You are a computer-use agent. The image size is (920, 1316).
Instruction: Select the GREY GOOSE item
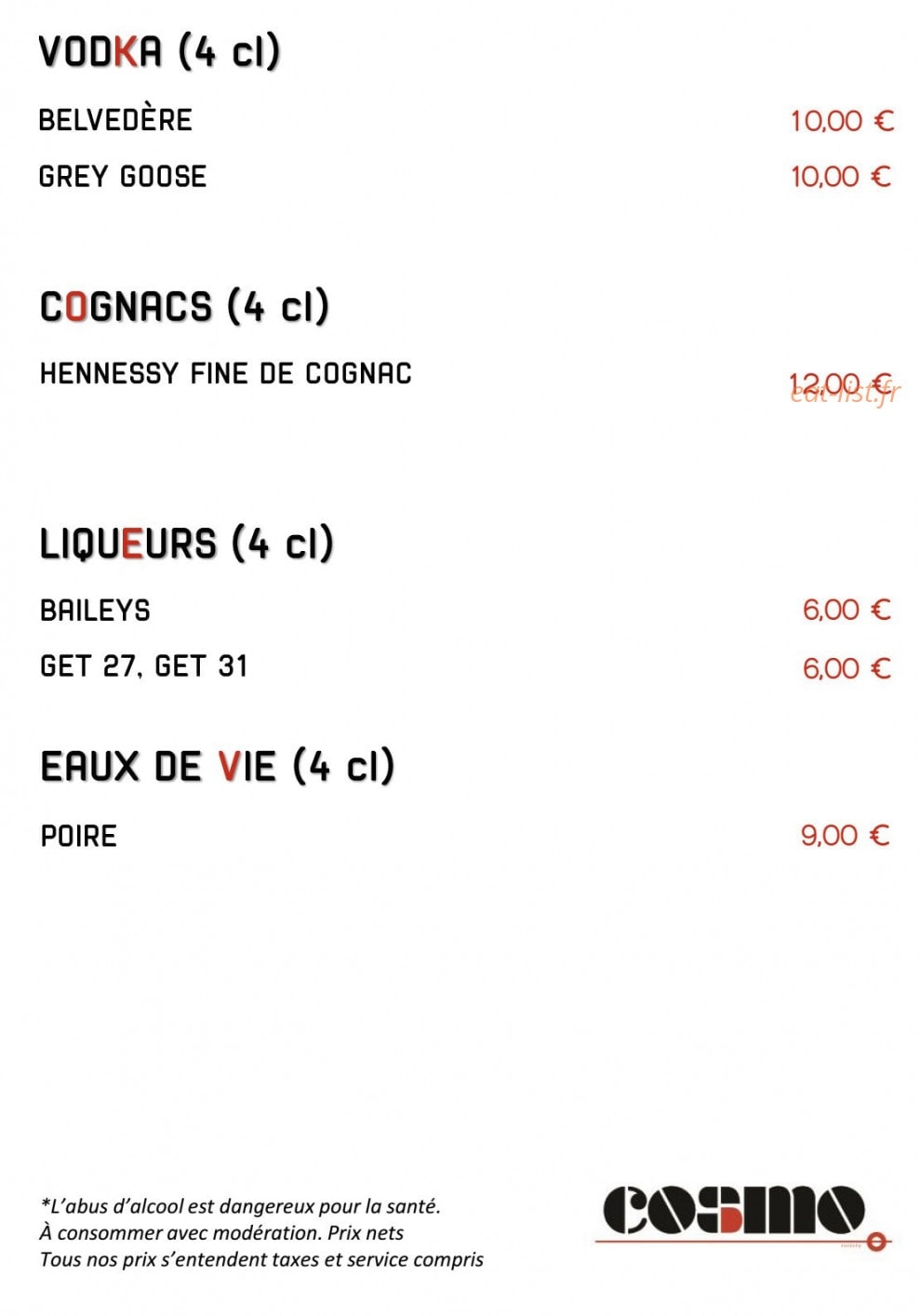[x=123, y=176]
